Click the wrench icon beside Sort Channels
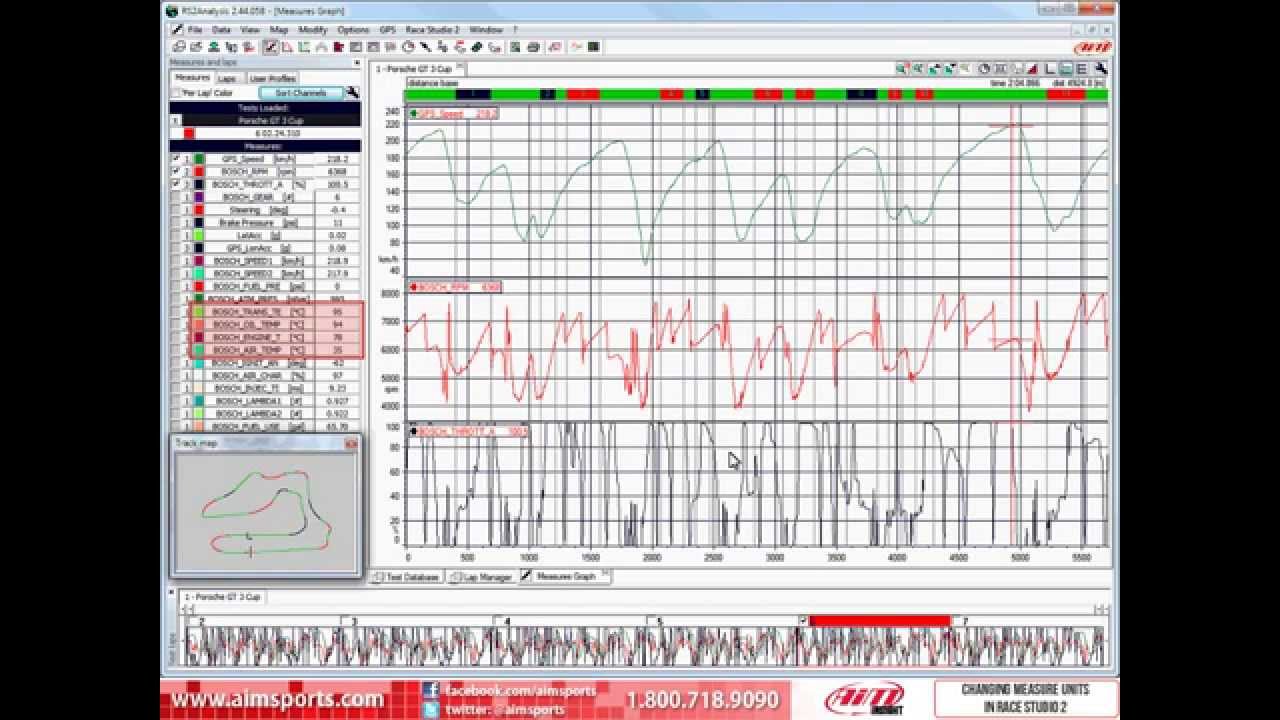Screen dimensions: 1280x720 click(351, 93)
